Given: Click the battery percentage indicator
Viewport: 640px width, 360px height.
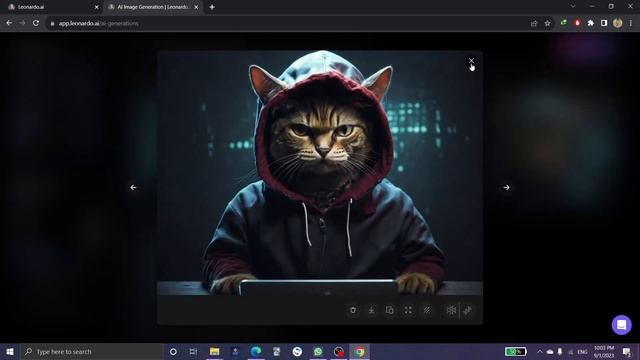Looking at the screenshot, I should tap(516, 351).
